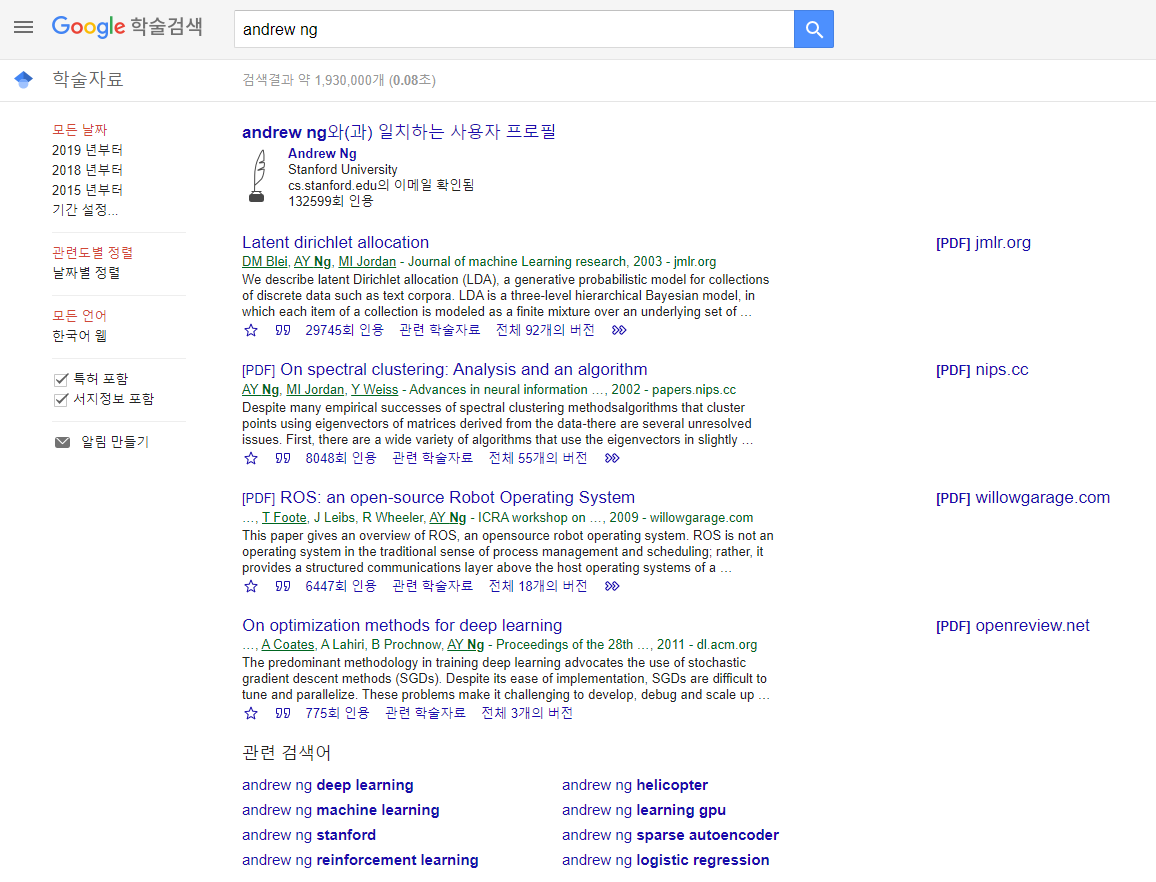Save Latent dirichlet allocation with star icon
The height and width of the screenshot is (882, 1156).
coord(251,330)
